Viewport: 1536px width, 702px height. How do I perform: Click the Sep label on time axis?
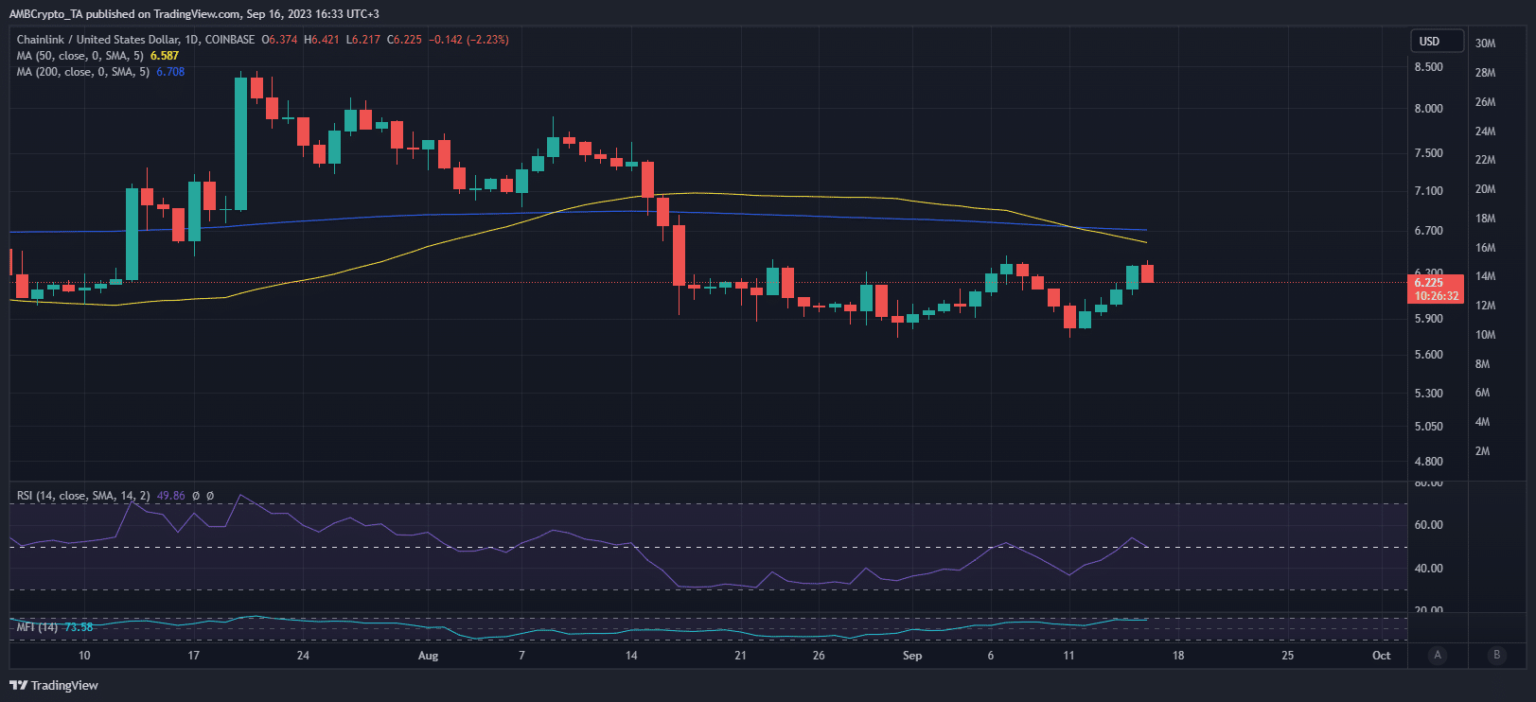[911, 655]
